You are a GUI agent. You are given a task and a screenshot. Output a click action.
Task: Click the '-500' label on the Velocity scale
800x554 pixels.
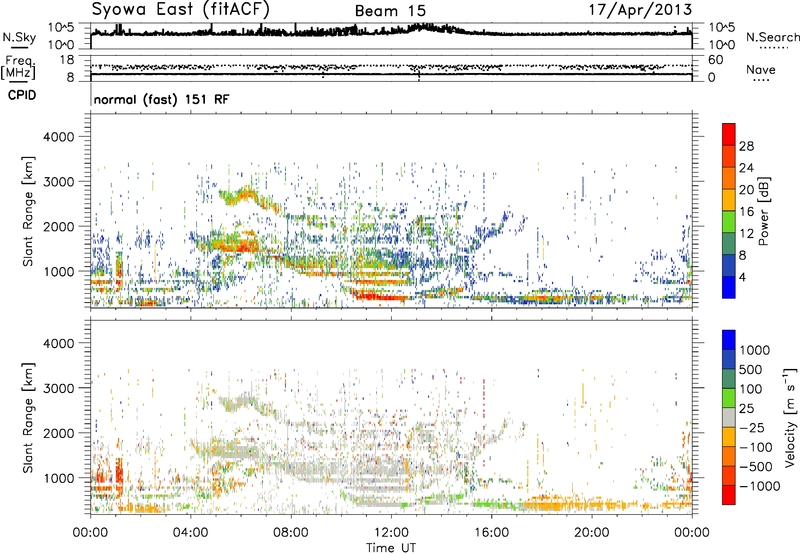pyautogui.click(x=756, y=466)
